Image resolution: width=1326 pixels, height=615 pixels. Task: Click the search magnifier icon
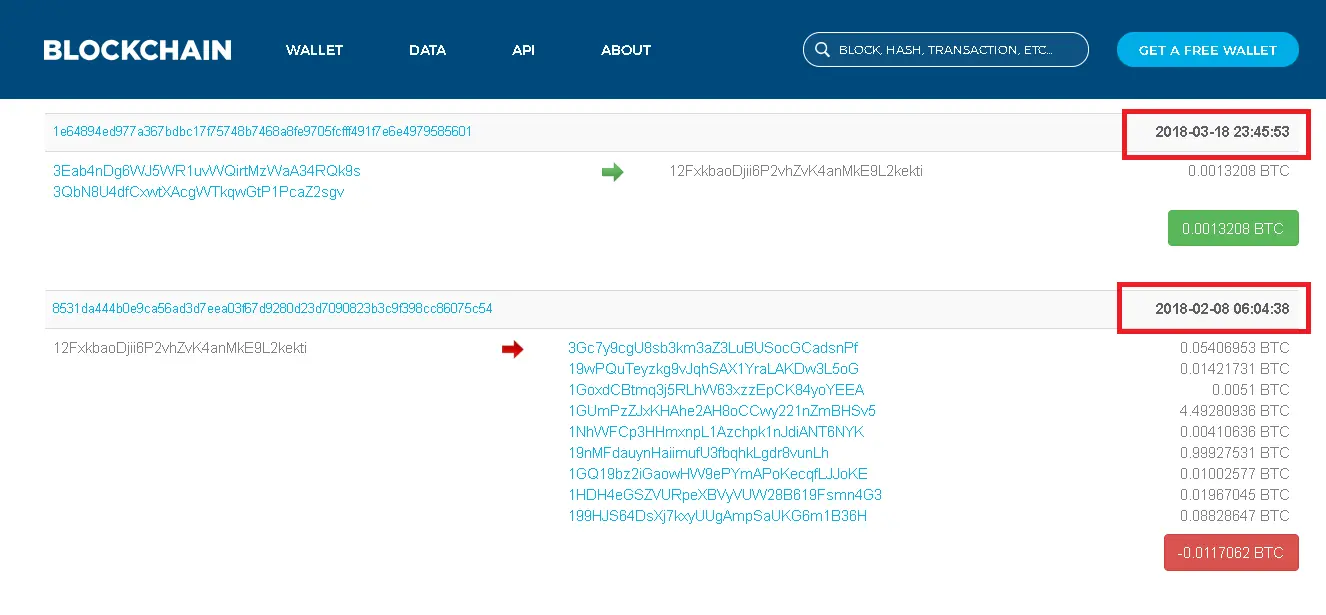(x=822, y=50)
